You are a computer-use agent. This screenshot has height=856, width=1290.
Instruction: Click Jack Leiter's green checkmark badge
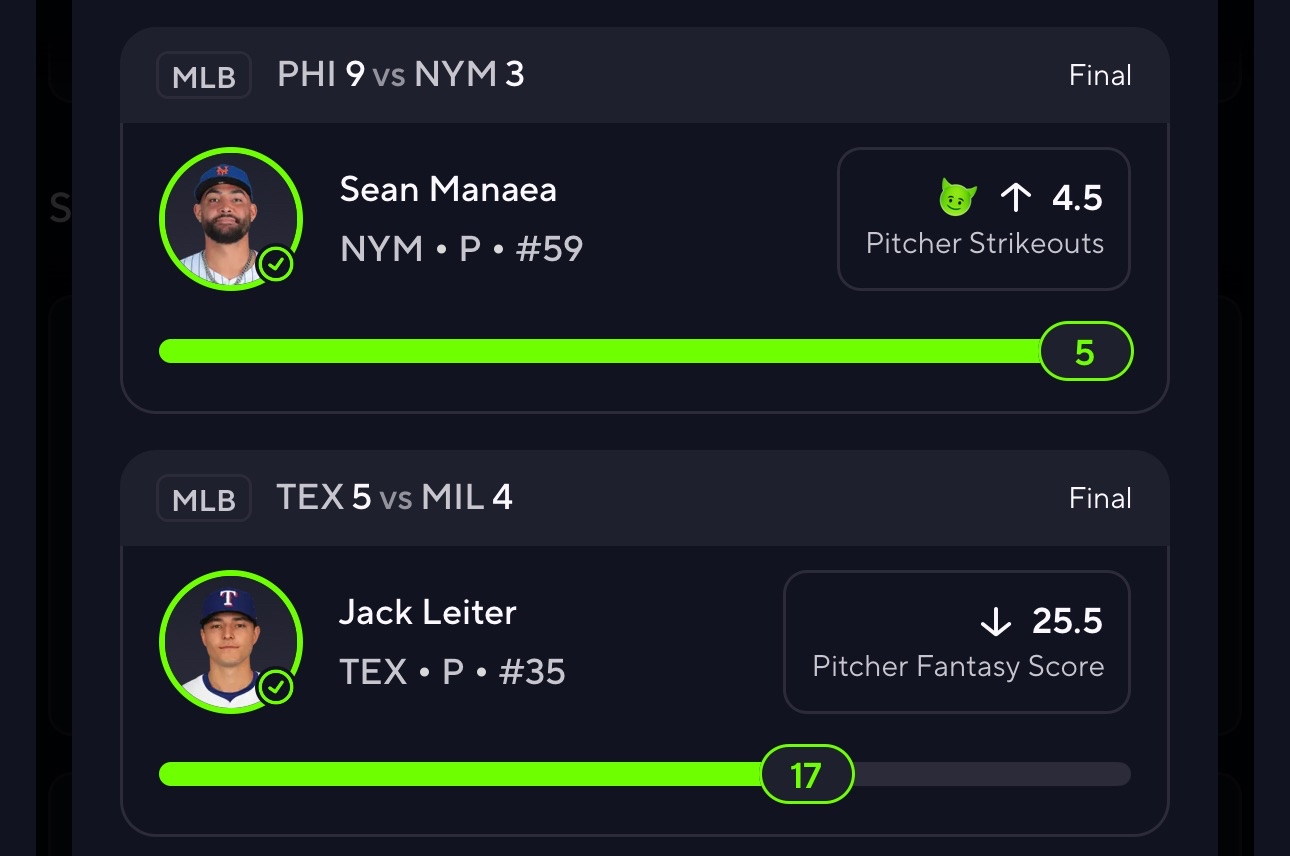[x=275, y=688]
